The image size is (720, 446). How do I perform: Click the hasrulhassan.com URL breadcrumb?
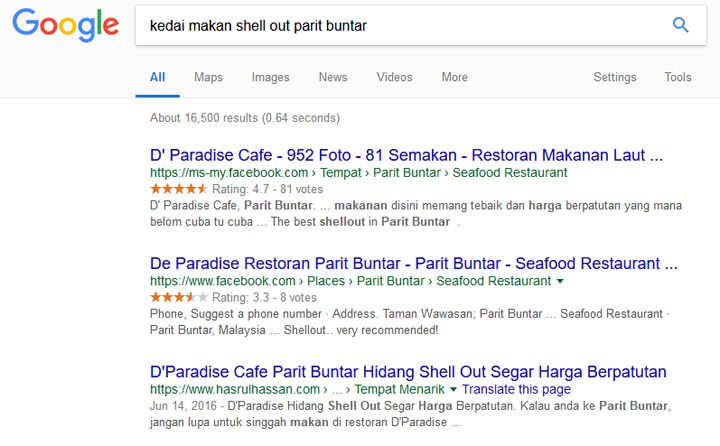pos(297,390)
